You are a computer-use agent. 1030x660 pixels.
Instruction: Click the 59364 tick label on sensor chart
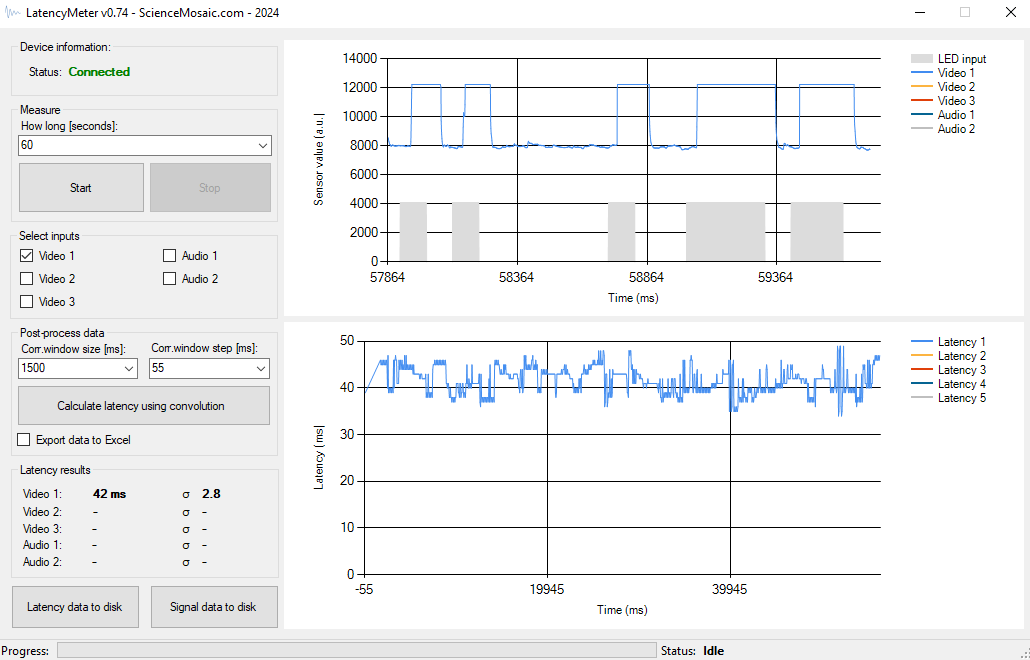point(775,277)
